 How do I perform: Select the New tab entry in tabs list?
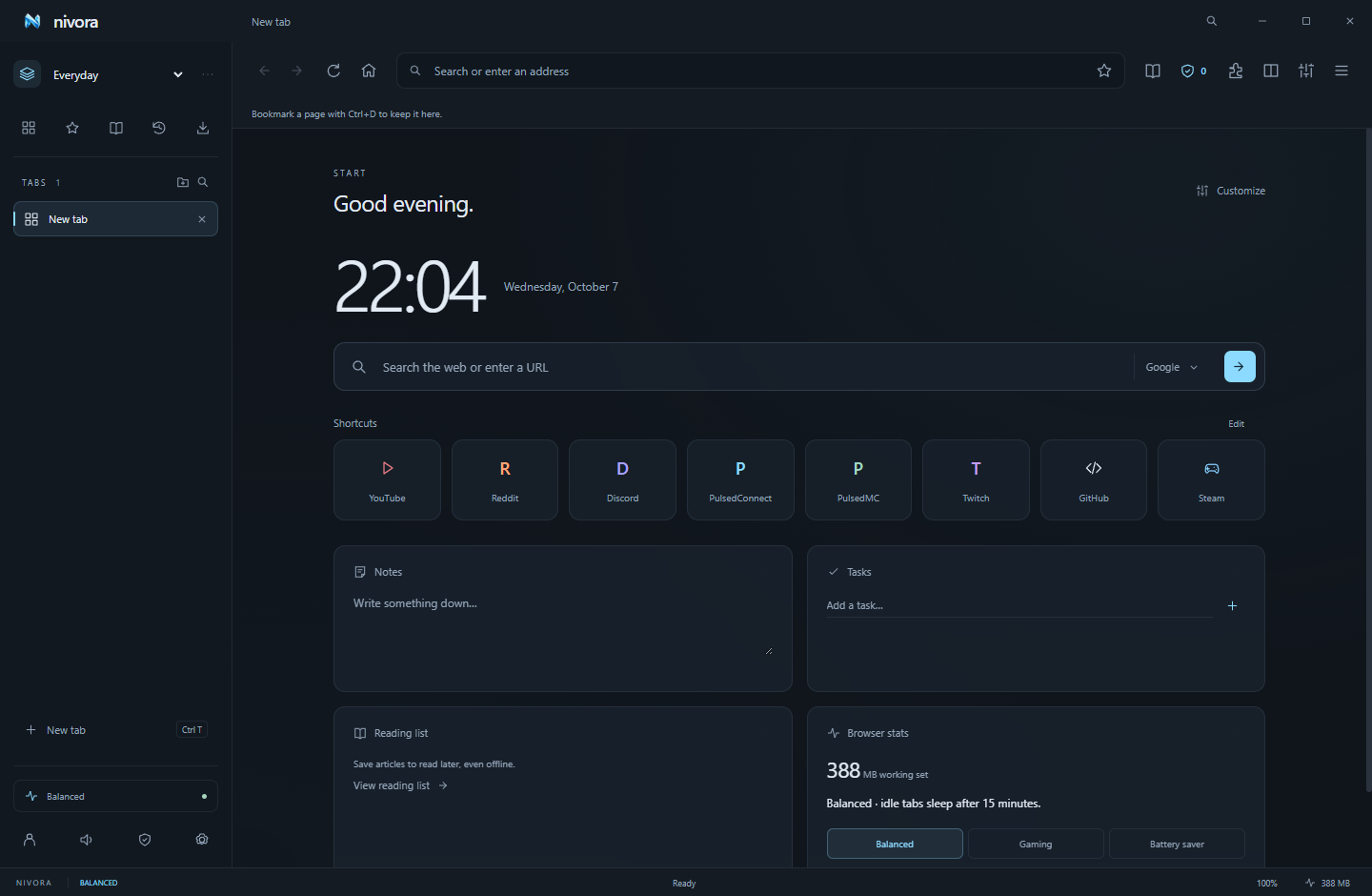[x=115, y=219]
